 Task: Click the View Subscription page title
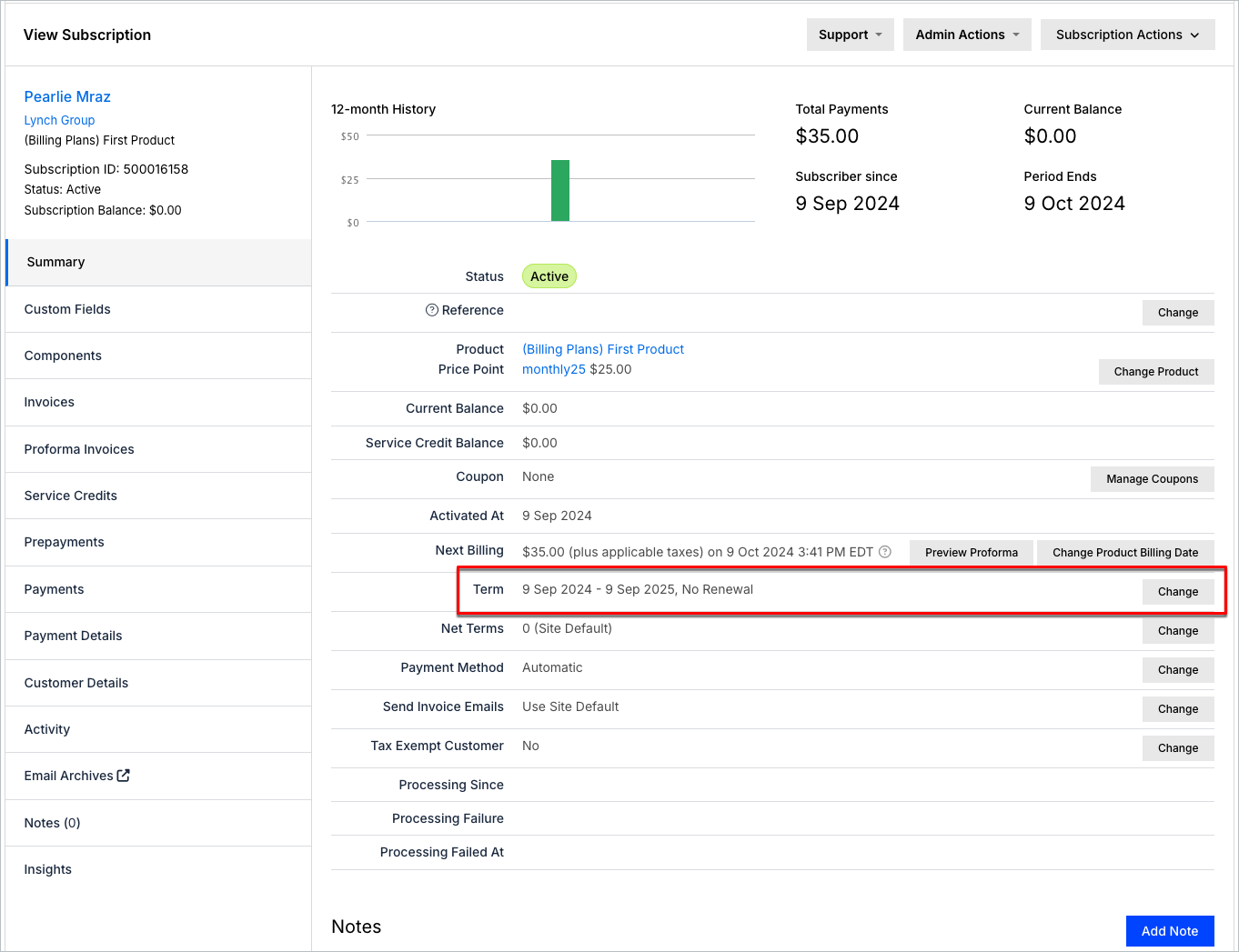(87, 35)
